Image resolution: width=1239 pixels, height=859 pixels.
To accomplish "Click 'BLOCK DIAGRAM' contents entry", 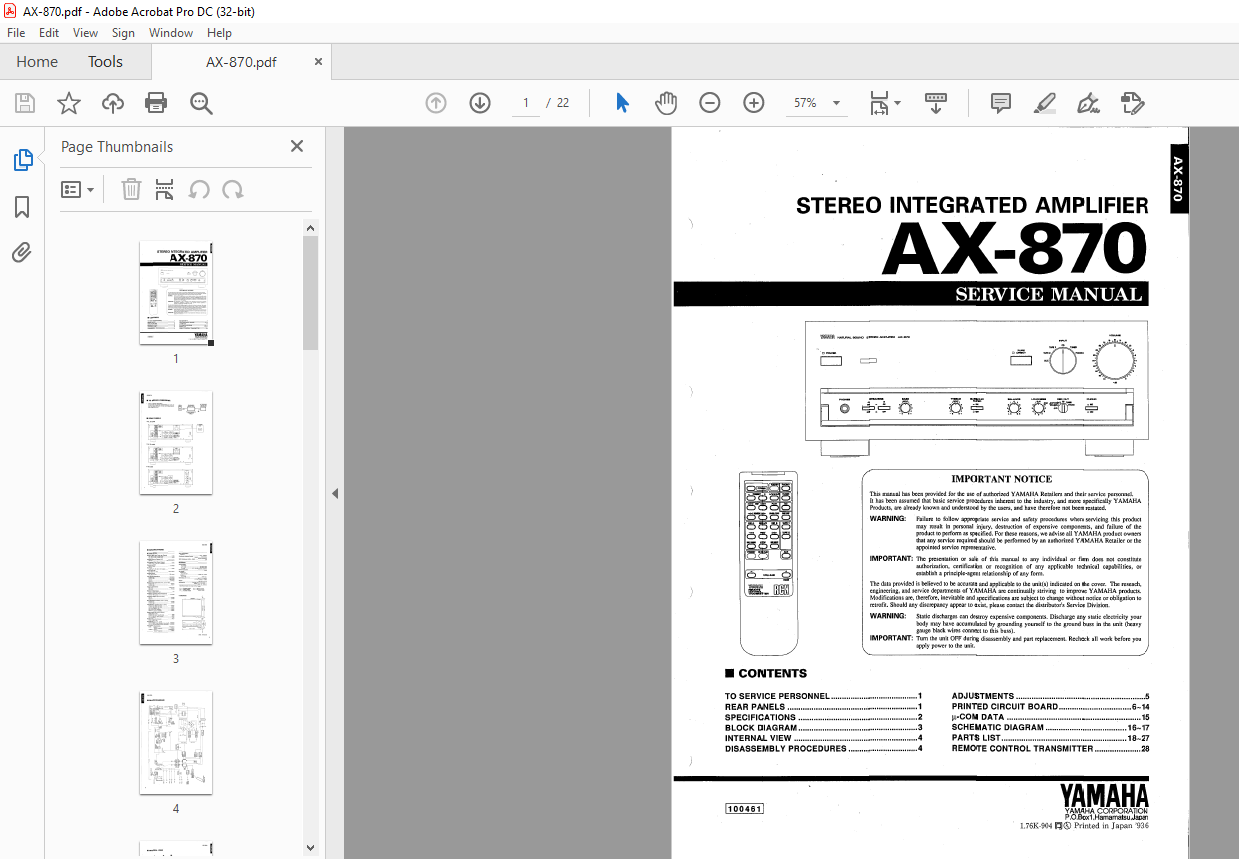I will tap(823, 728).
